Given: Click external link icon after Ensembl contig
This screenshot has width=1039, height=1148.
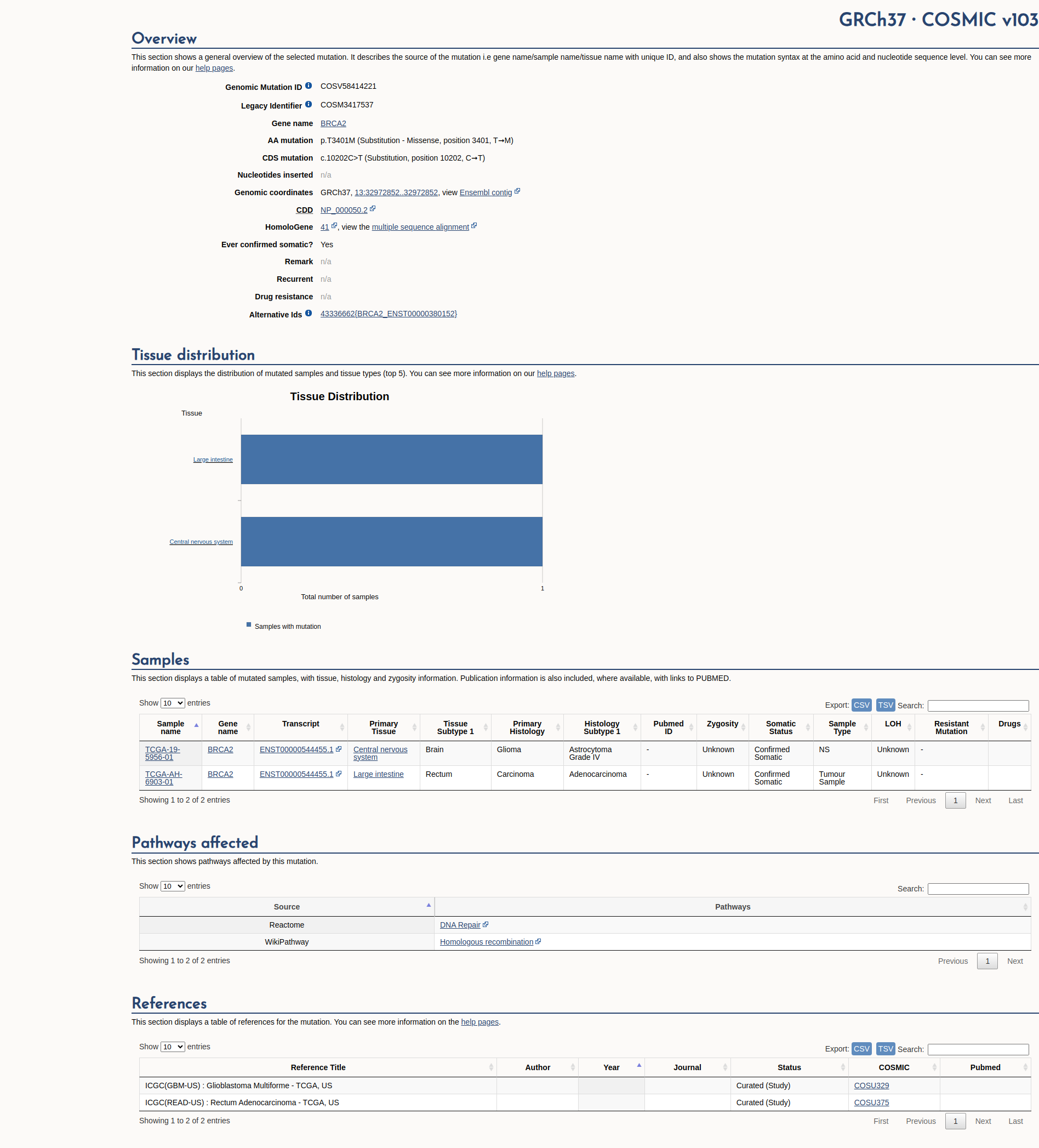Looking at the screenshot, I should tap(517, 191).
